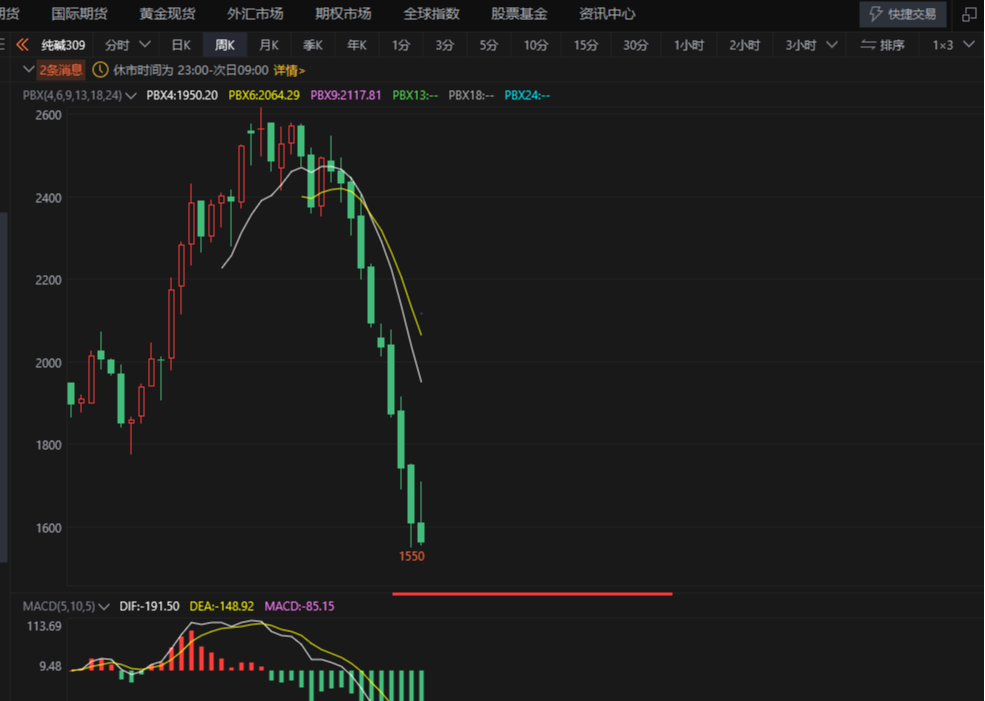
Task: Click the 纯碱309 contract name
Action: point(63,45)
